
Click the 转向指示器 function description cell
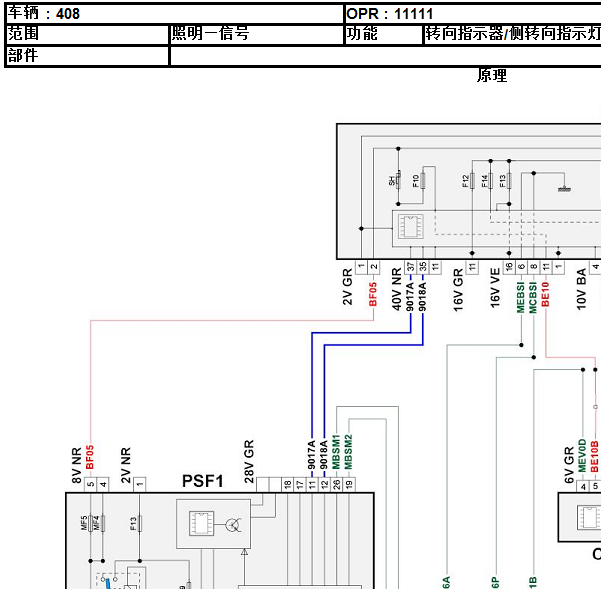point(512,34)
